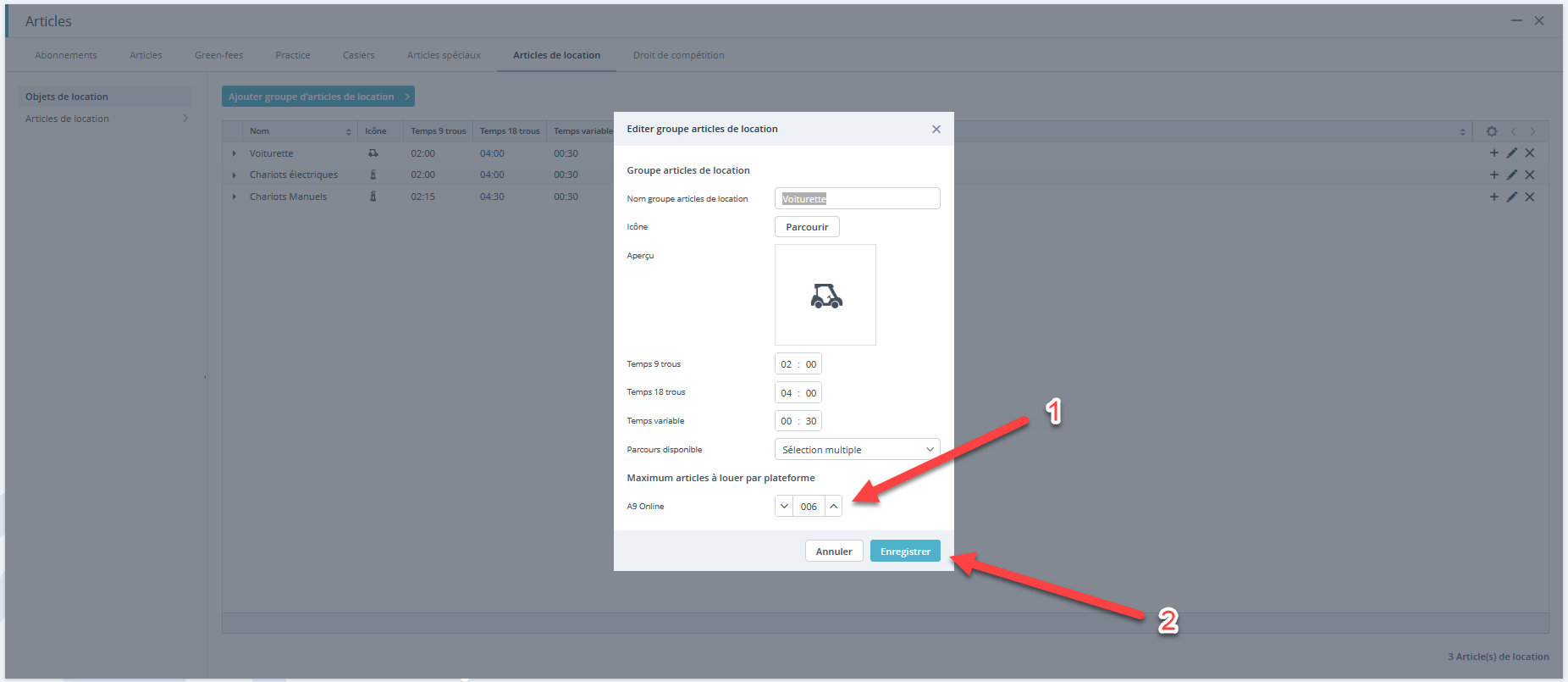Click Parcourir to browse for an icon
The height and width of the screenshot is (682, 1568).
click(x=807, y=227)
